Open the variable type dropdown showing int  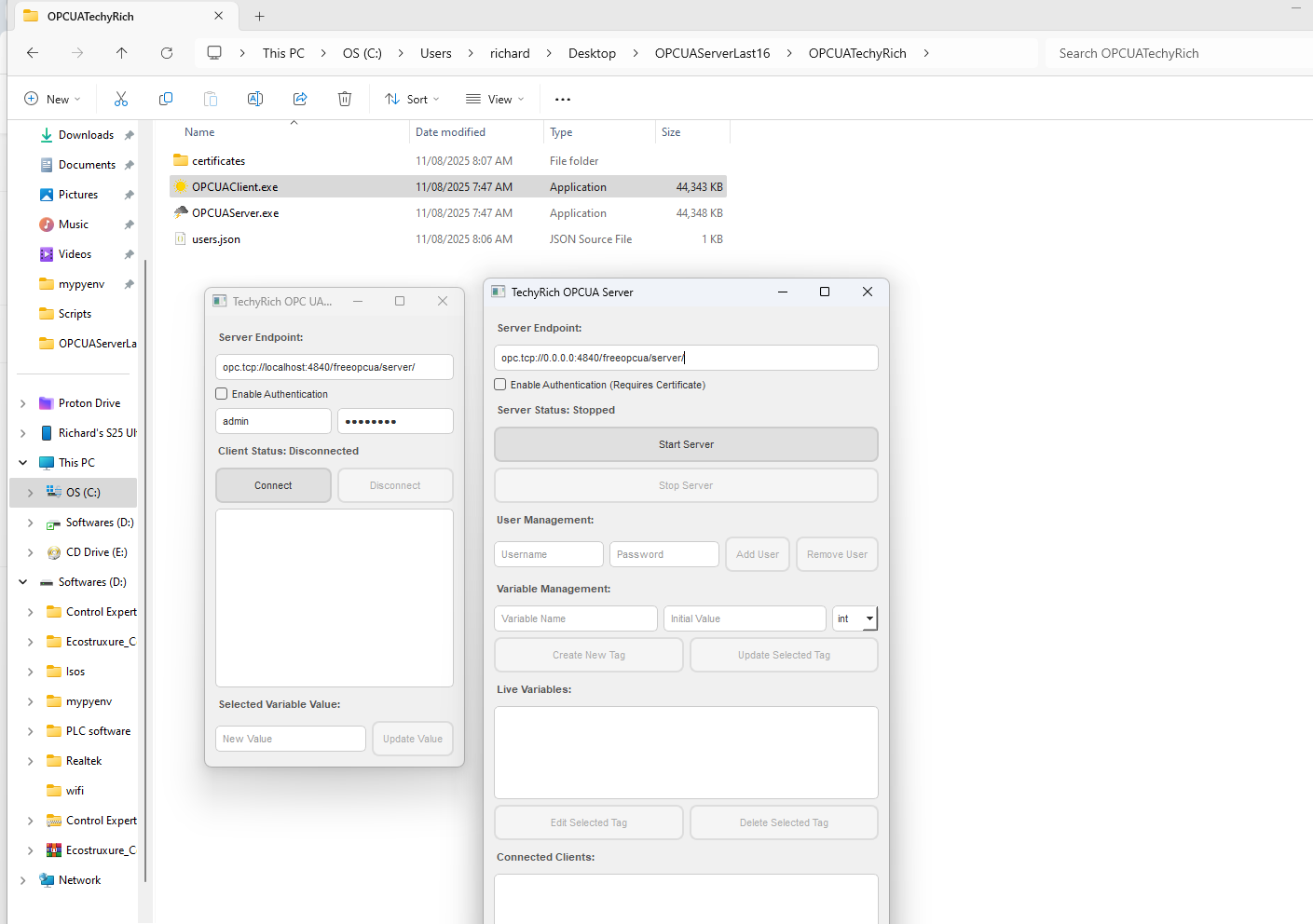coord(854,618)
